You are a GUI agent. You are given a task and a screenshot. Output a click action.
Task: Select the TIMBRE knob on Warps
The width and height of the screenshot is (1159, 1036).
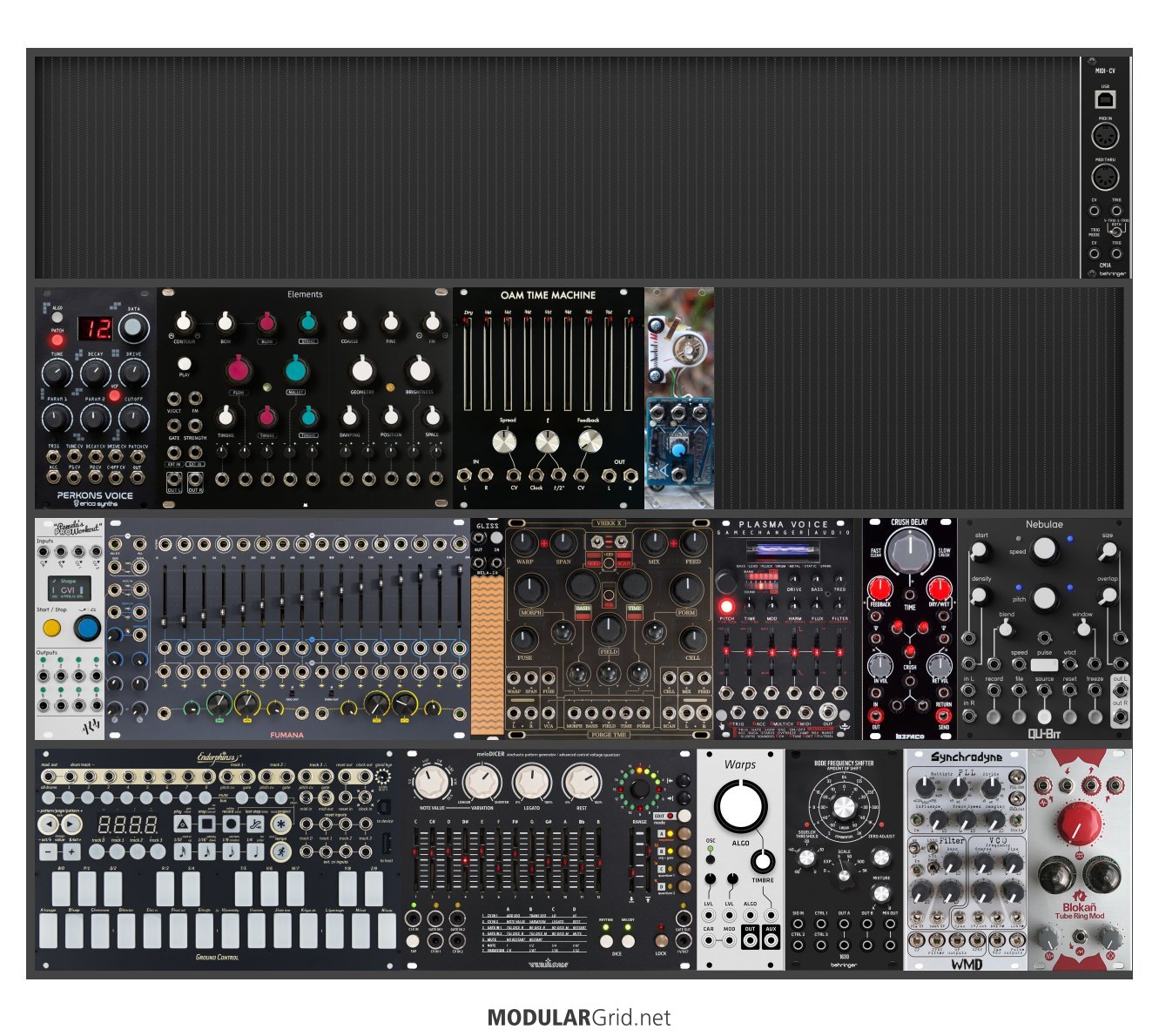tap(763, 861)
